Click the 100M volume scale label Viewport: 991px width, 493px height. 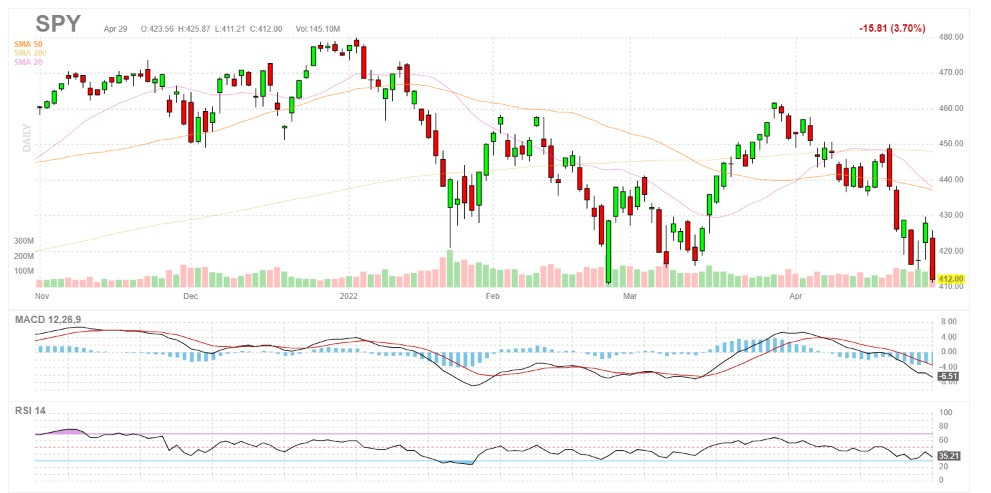click(x=23, y=271)
